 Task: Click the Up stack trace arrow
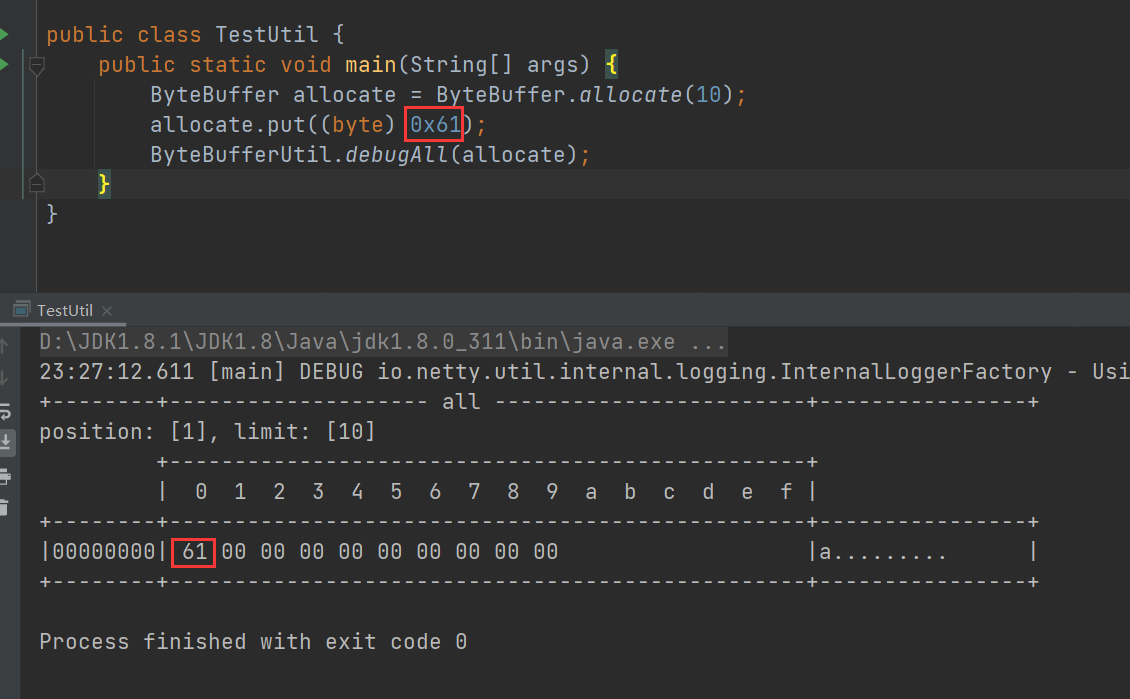4,346
